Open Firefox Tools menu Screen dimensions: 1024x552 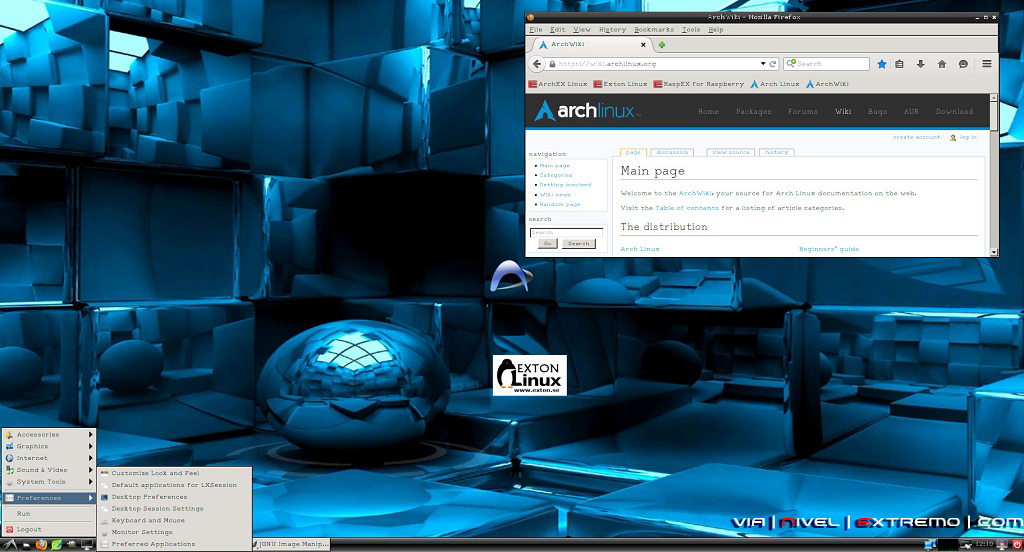691,29
